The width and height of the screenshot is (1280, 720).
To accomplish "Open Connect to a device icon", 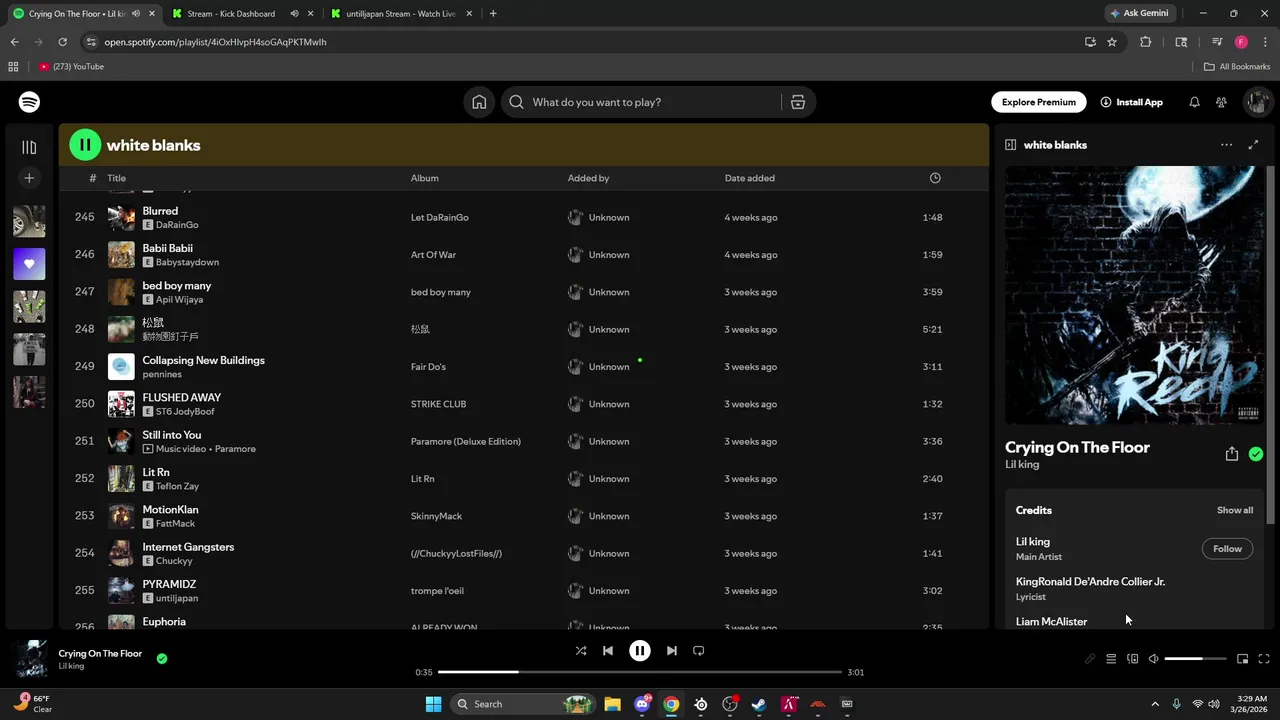I will point(1133,659).
